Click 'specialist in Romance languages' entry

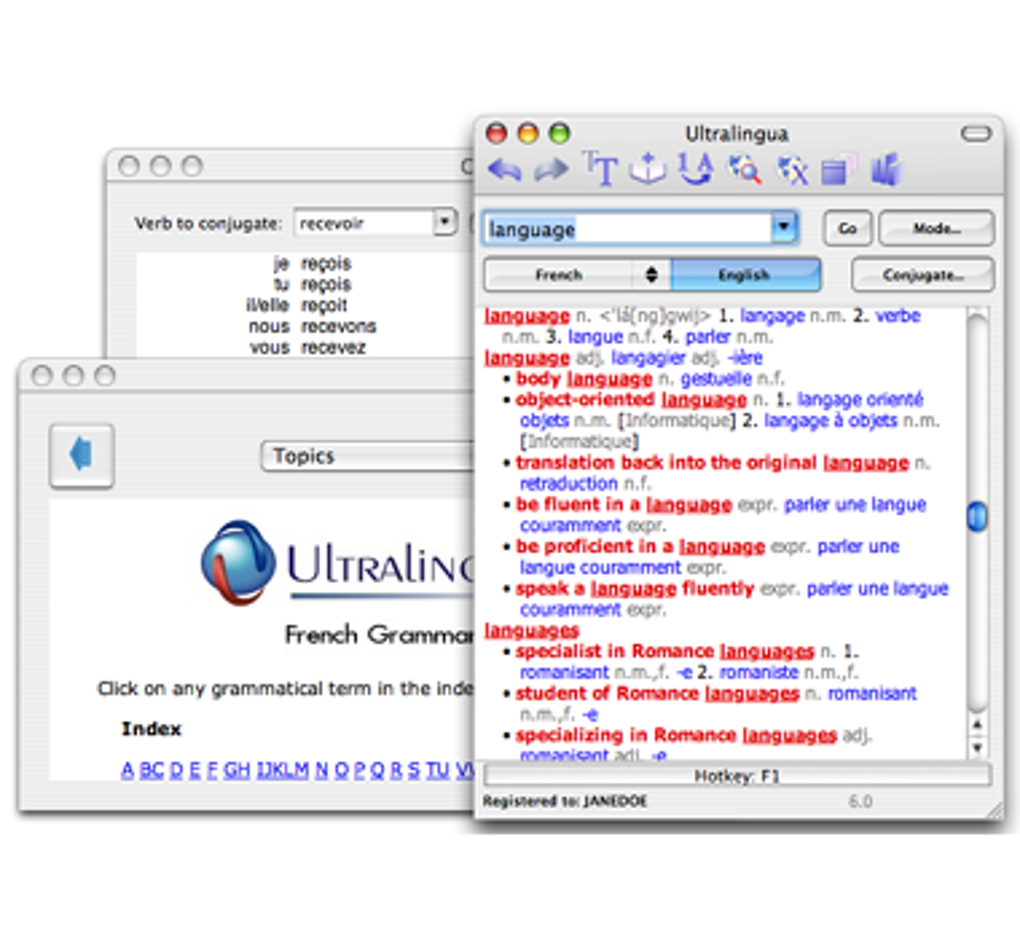pyautogui.click(x=665, y=651)
